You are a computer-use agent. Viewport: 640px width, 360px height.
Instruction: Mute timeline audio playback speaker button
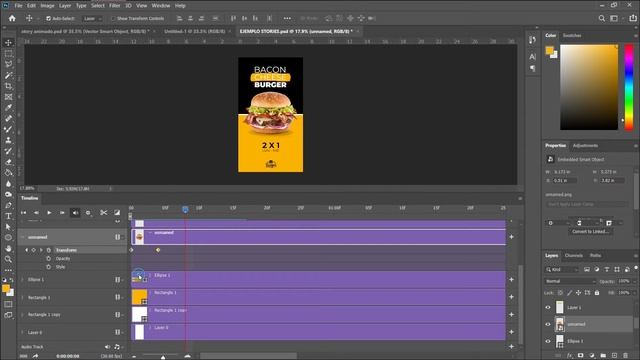click(75, 213)
